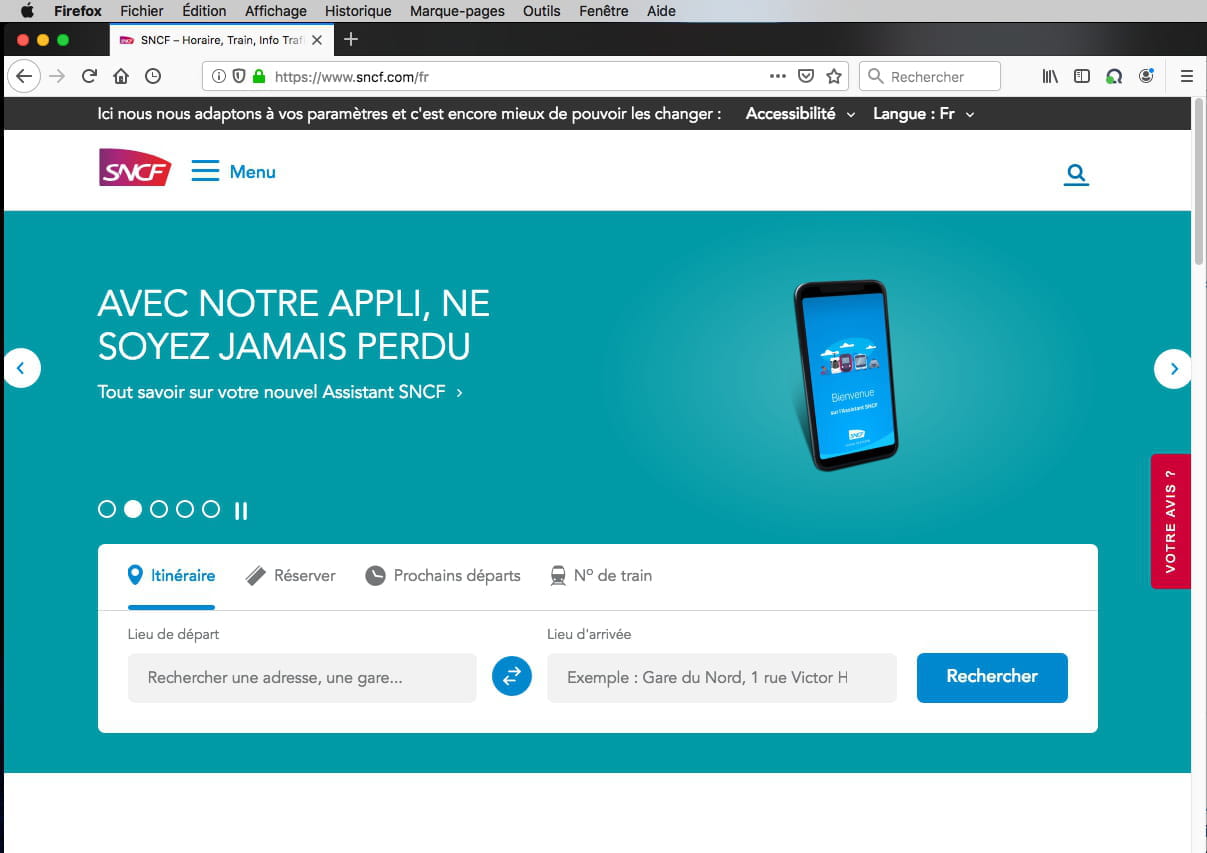The width and height of the screenshot is (1207, 853).
Task: Open the SNCF Menu hamburger
Action: 233,171
